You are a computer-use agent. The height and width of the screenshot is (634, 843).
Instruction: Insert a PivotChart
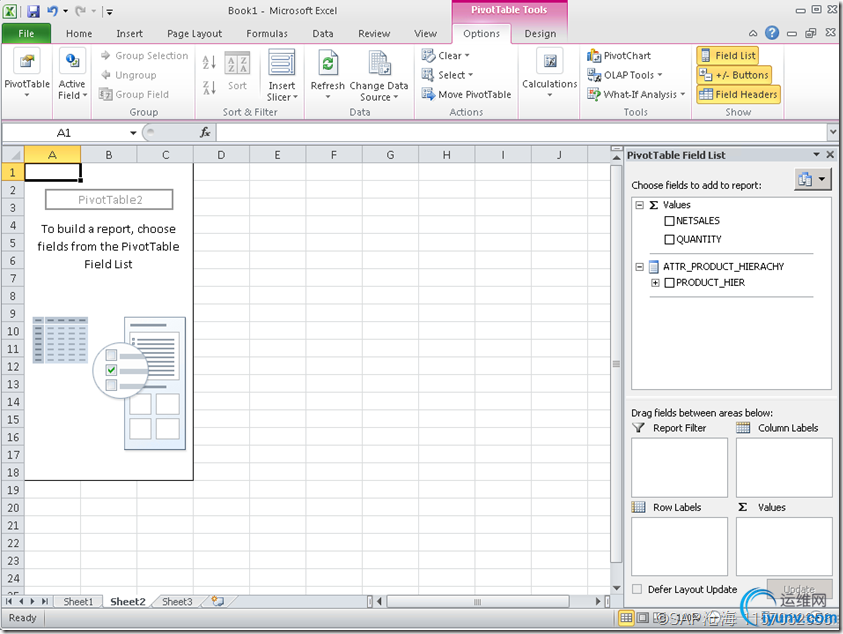click(x=619, y=55)
